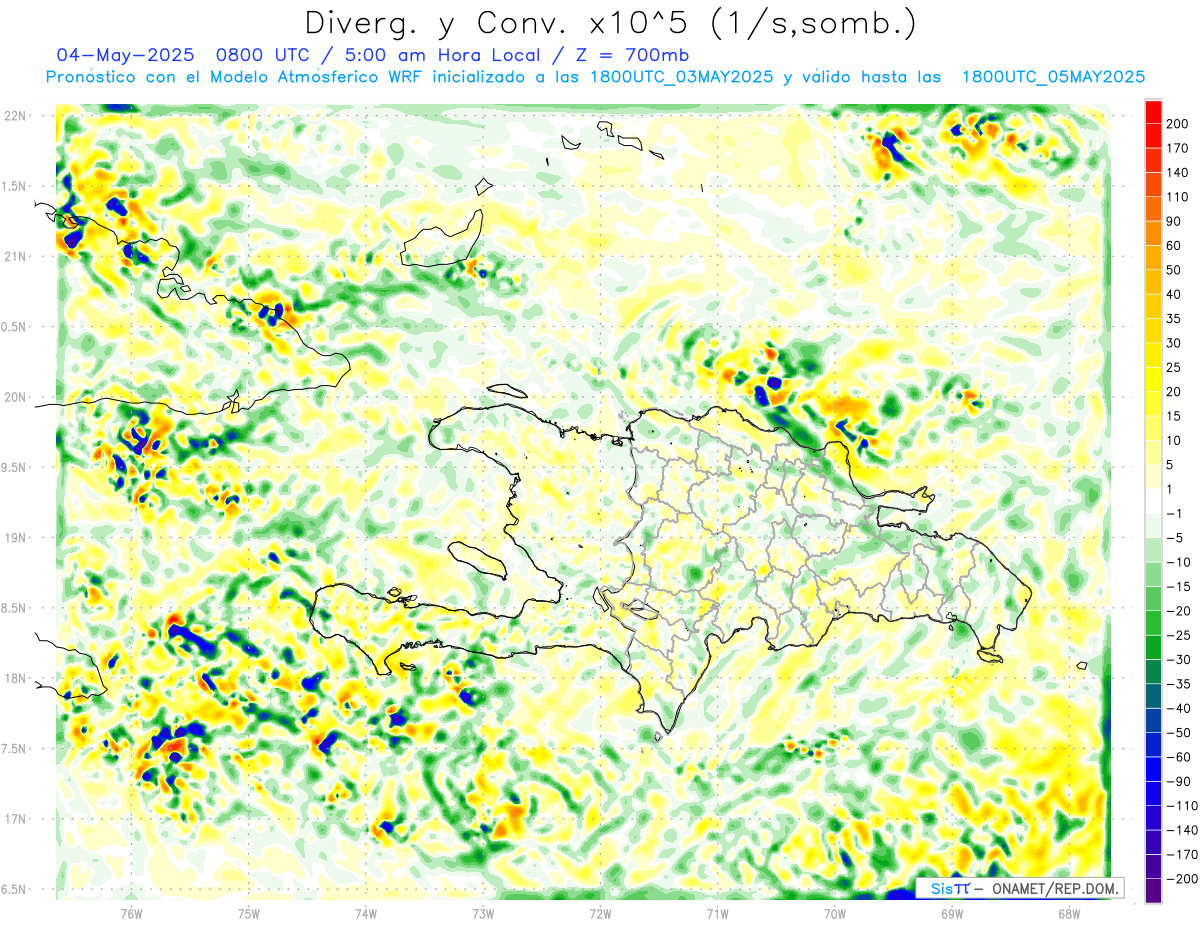Click the '-40' color scale label
Image resolution: width=1200 pixels, height=927 pixels.
tap(1178, 708)
